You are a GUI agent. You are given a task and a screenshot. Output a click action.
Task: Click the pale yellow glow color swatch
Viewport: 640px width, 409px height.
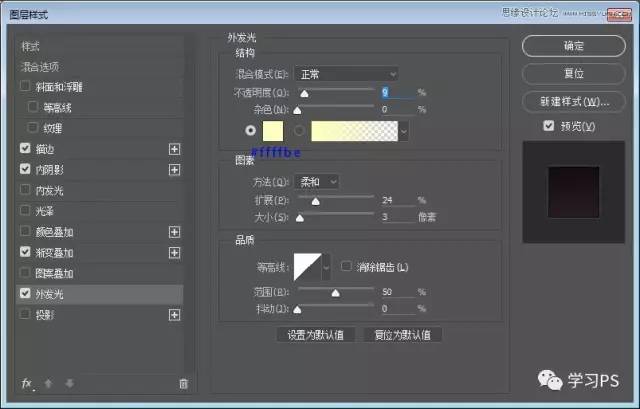pos(274,130)
